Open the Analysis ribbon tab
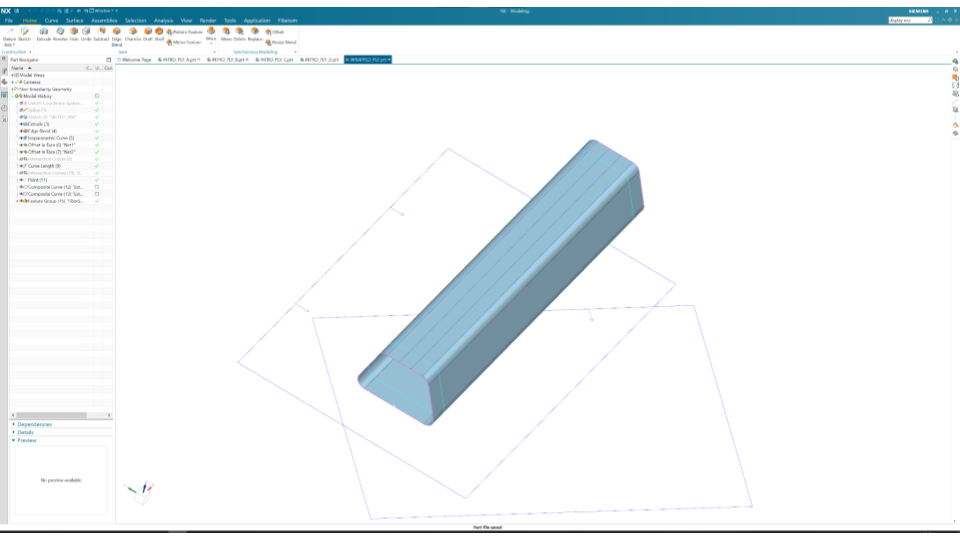This screenshot has width=960, height=540. tap(163, 20)
